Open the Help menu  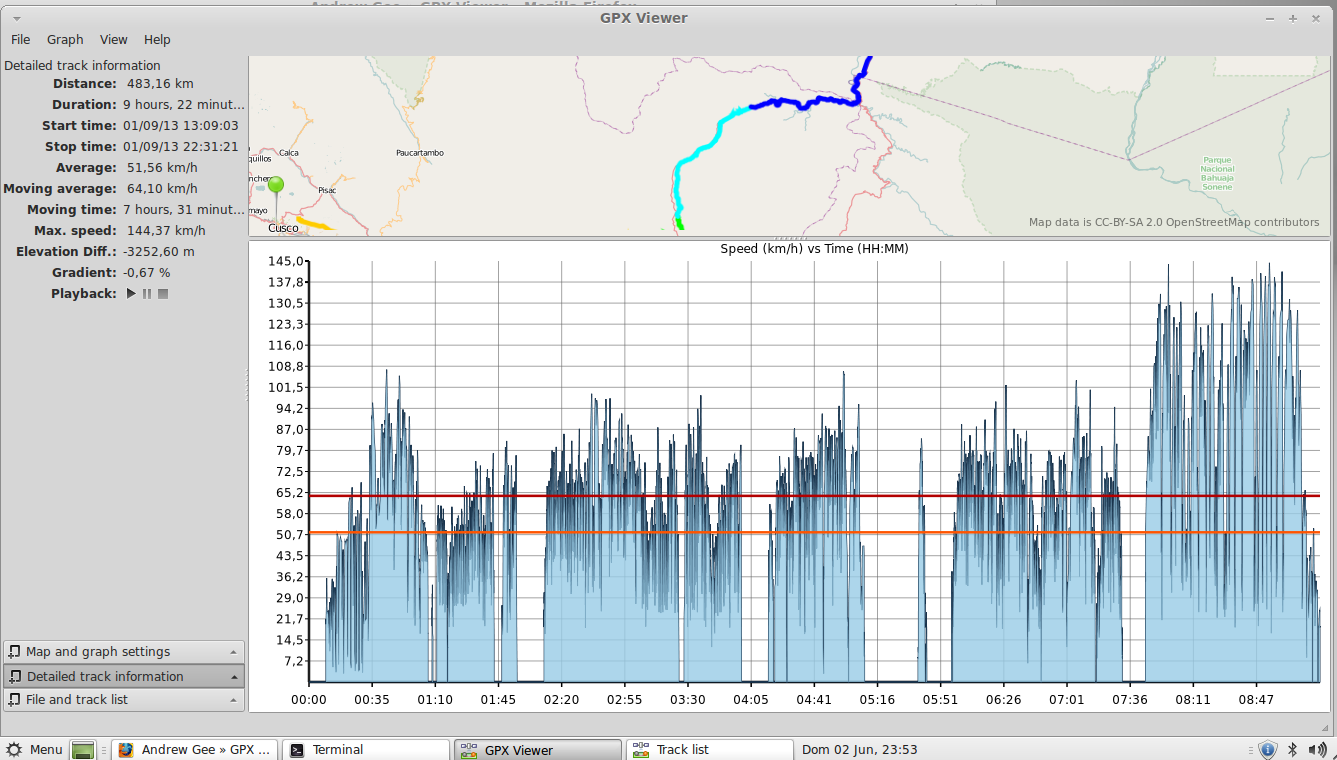point(157,40)
